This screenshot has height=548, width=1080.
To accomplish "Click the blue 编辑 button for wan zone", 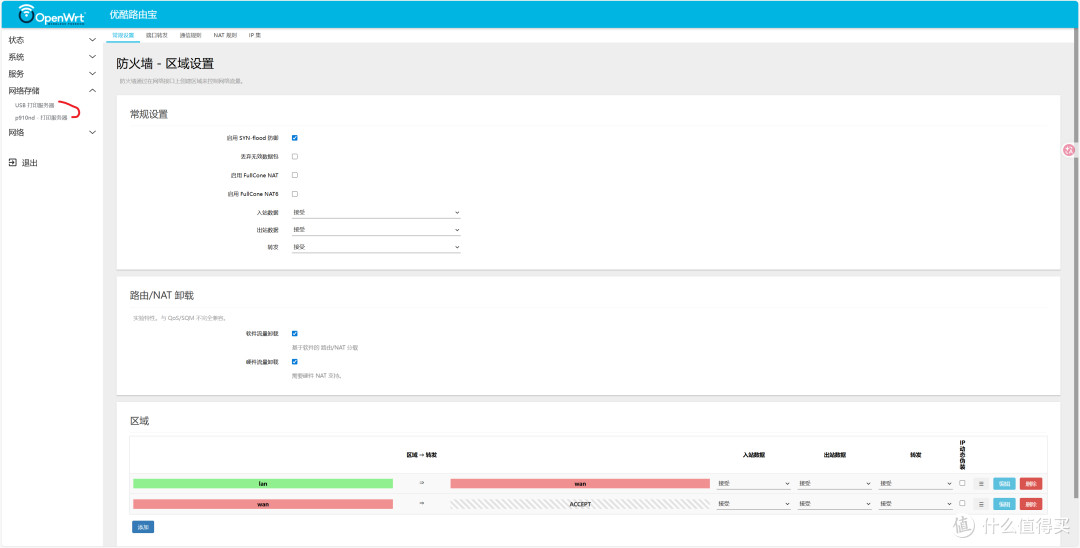I will point(1004,504).
